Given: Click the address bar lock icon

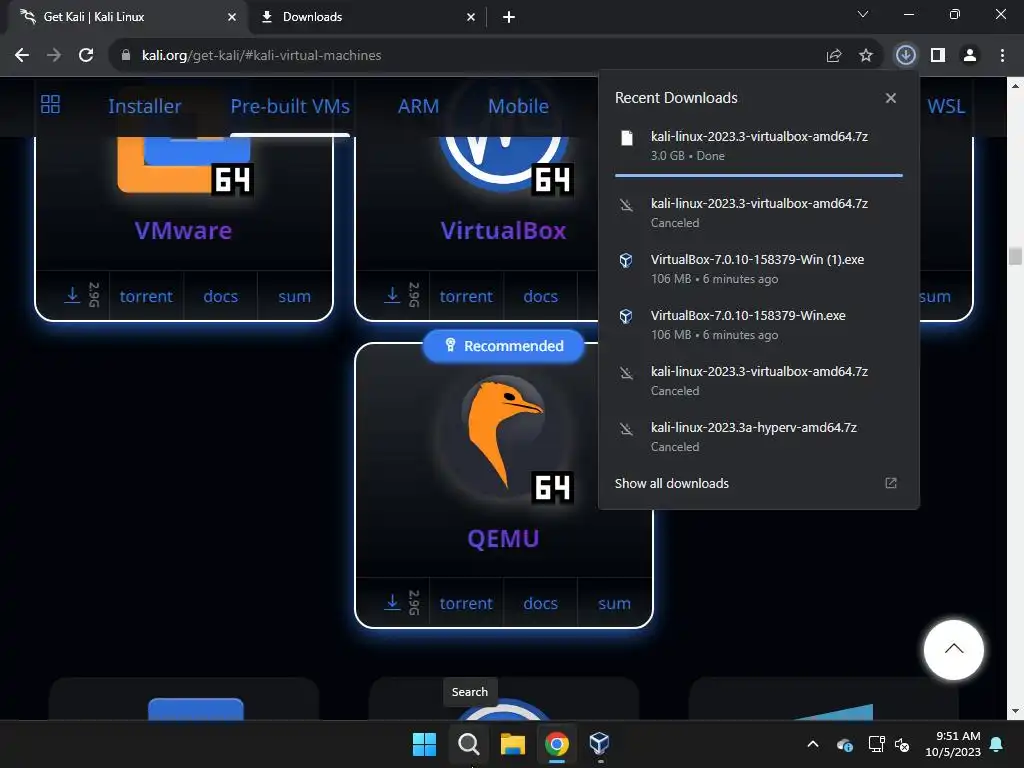Looking at the screenshot, I should [126, 56].
